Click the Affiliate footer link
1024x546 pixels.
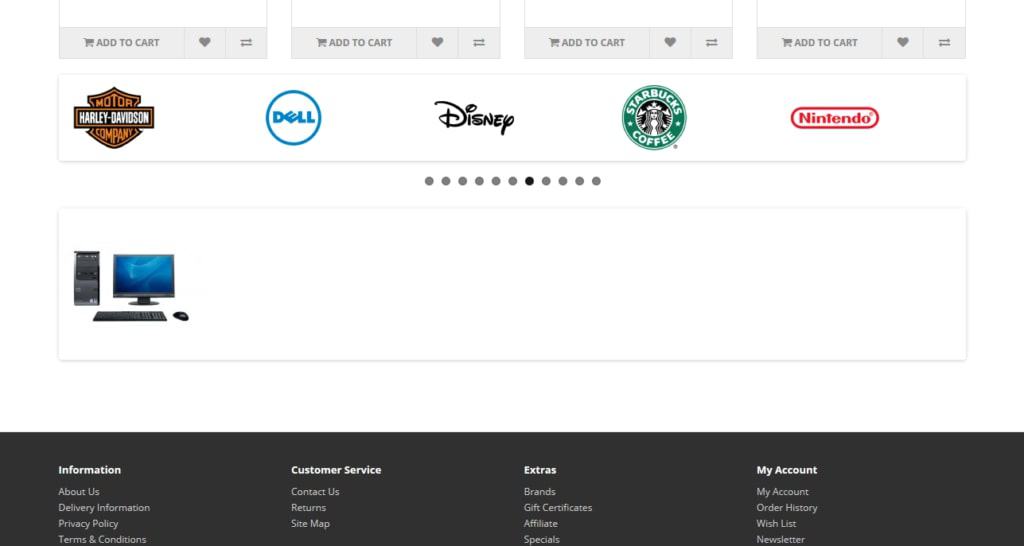click(541, 523)
